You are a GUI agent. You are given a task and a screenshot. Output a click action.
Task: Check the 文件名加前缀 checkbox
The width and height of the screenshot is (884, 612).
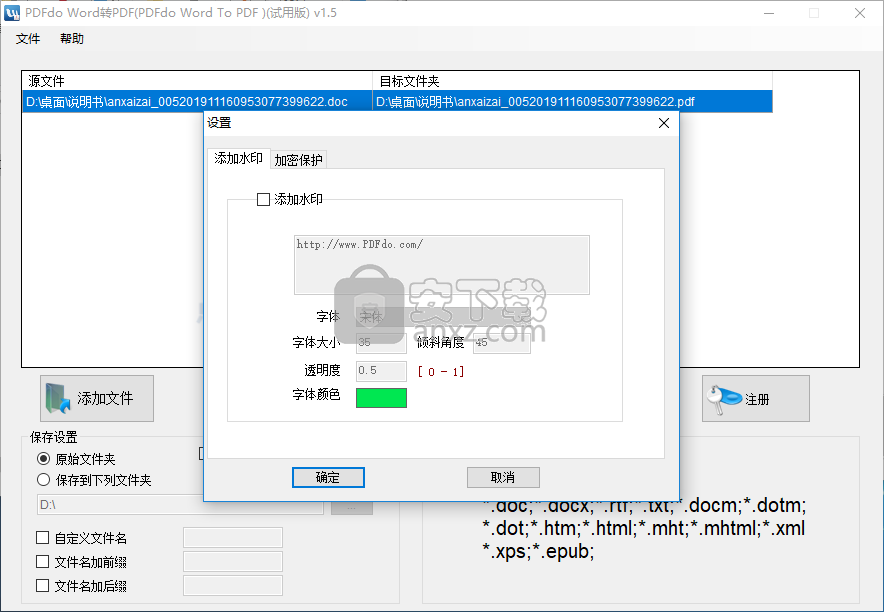pos(42,562)
